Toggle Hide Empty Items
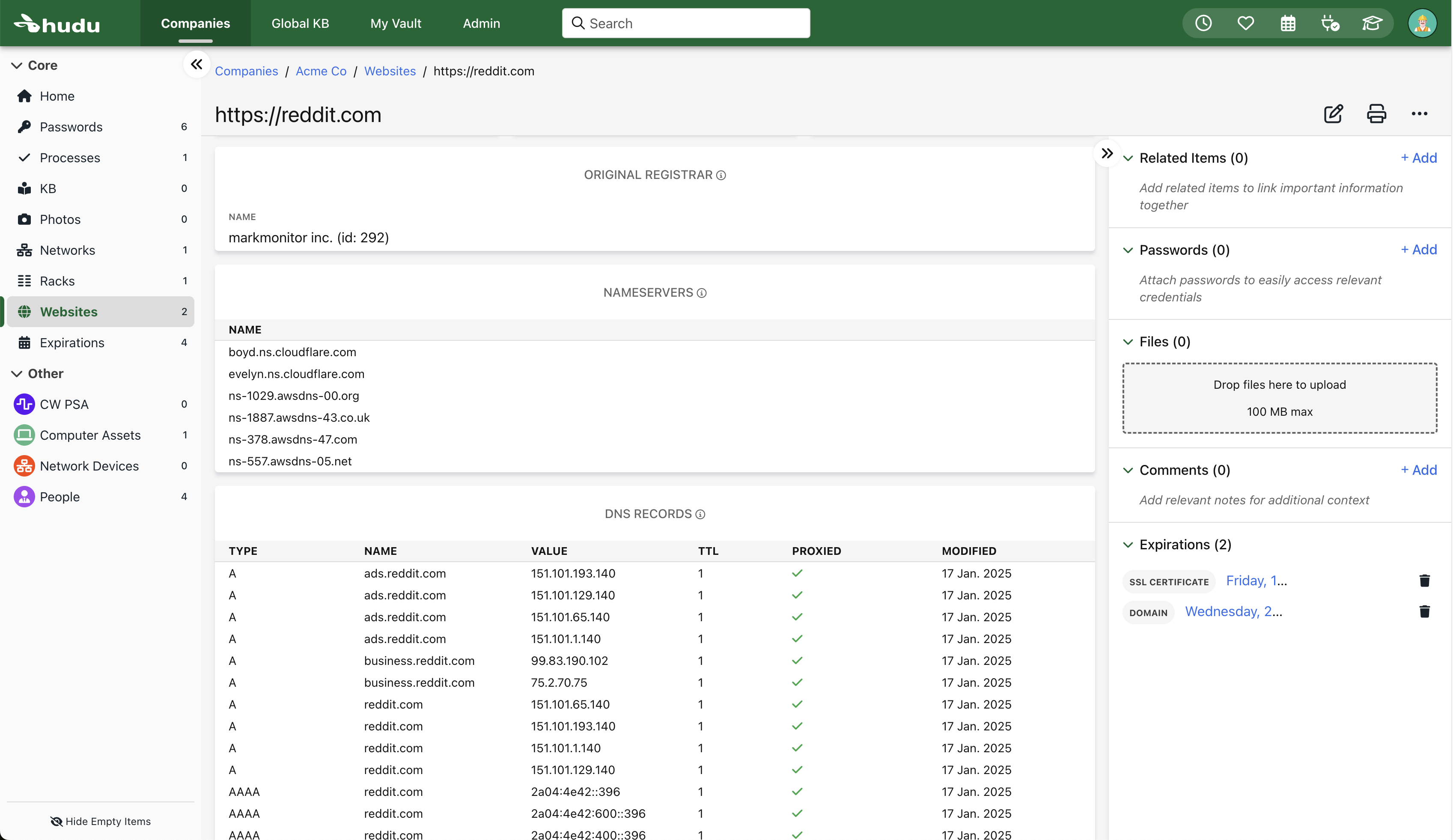1453x840 pixels. click(x=100, y=821)
